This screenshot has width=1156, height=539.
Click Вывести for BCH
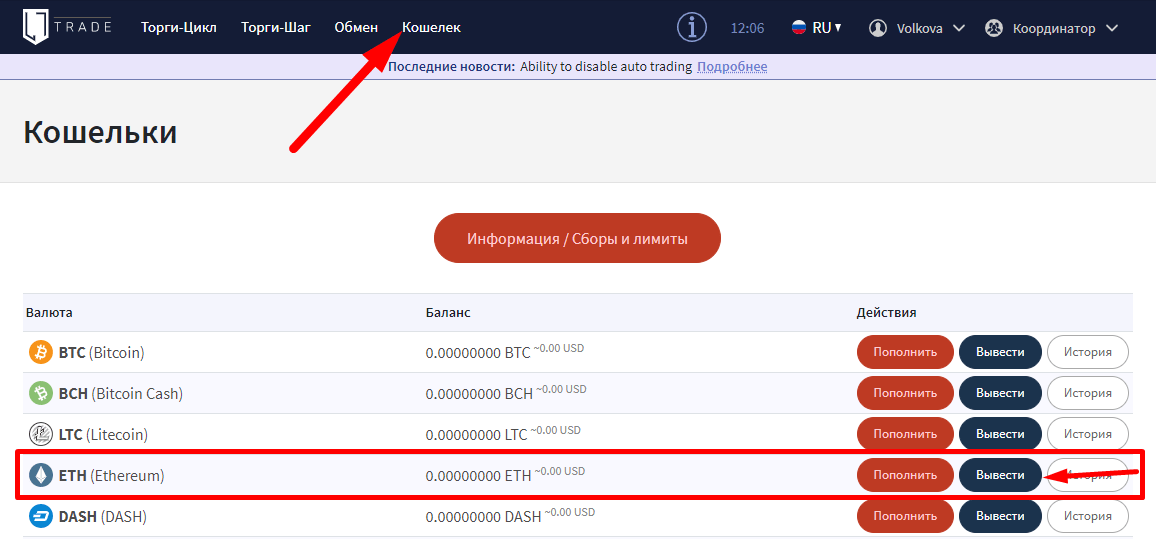pos(1000,393)
